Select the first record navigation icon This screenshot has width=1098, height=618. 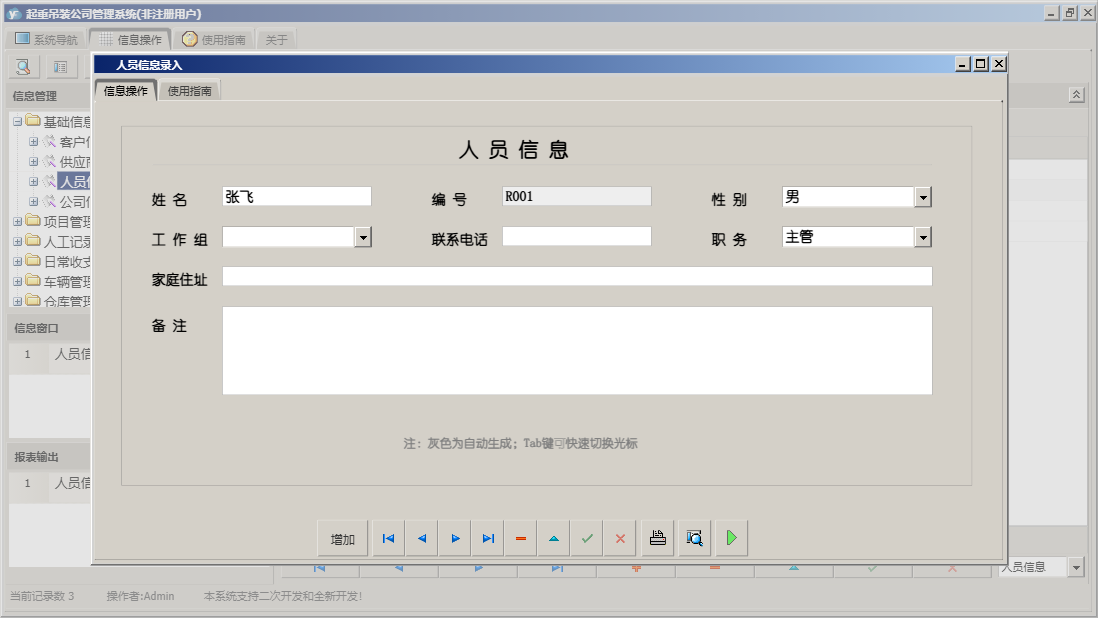tap(388, 538)
